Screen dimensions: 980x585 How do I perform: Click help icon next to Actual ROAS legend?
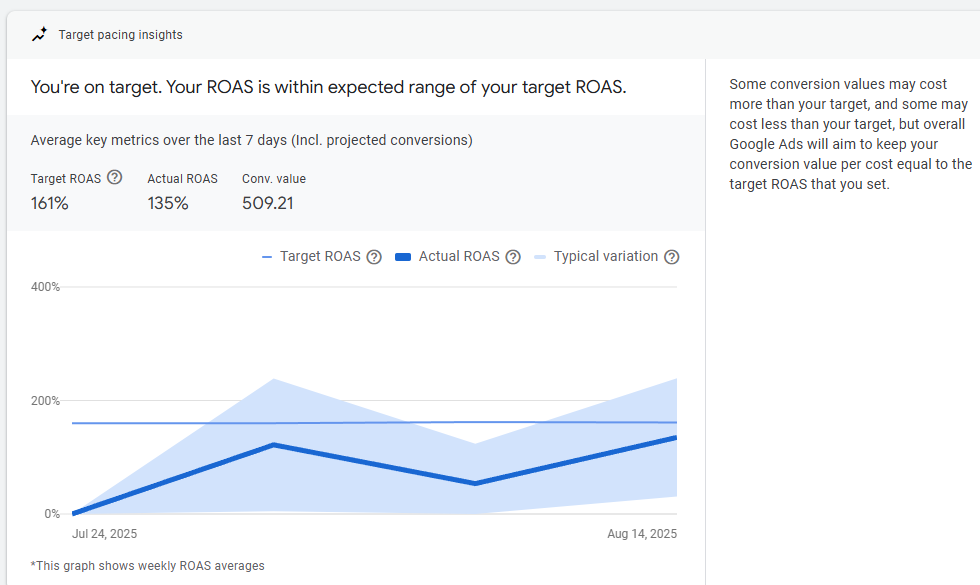513,257
